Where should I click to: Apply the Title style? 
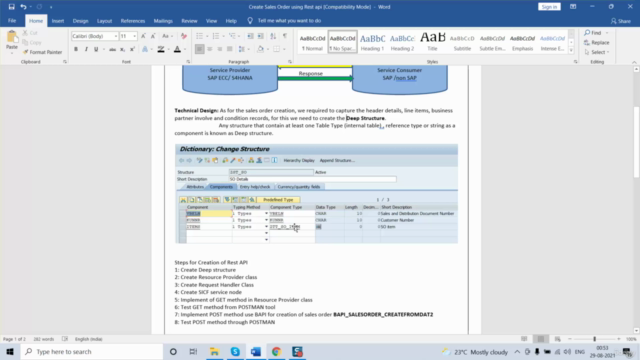[432, 42]
